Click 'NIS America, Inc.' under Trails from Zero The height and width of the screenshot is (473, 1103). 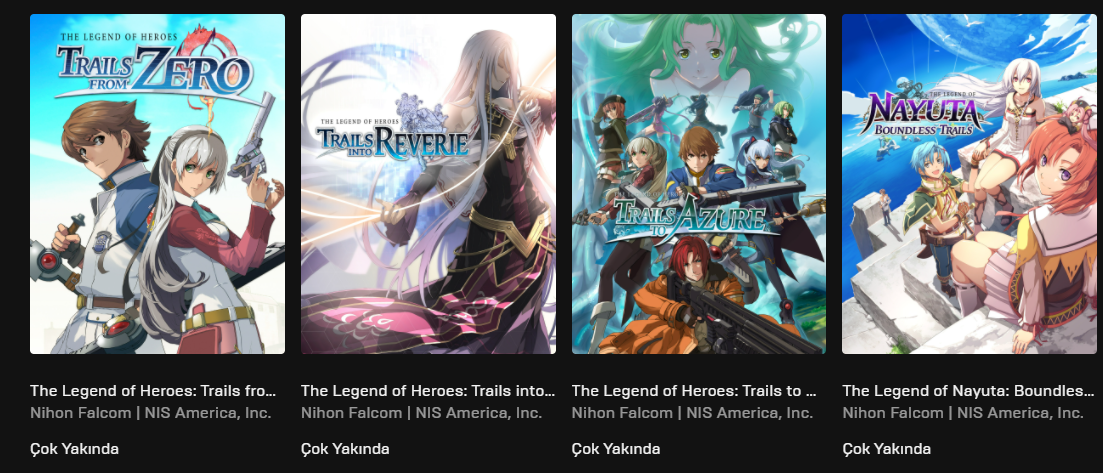(208, 413)
